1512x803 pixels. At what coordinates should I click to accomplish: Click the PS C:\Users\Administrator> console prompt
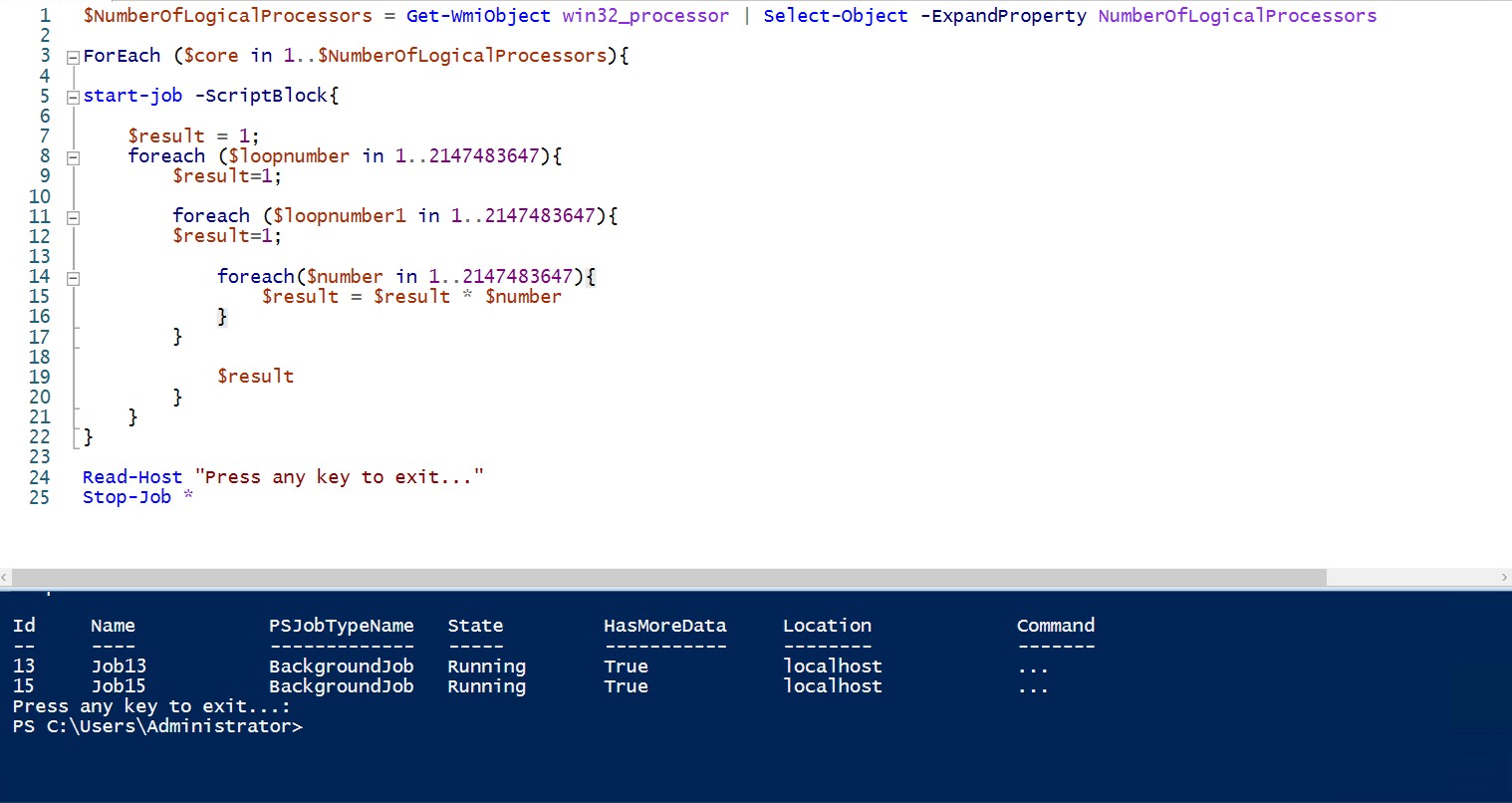pyautogui.click(x=157, y=726)
